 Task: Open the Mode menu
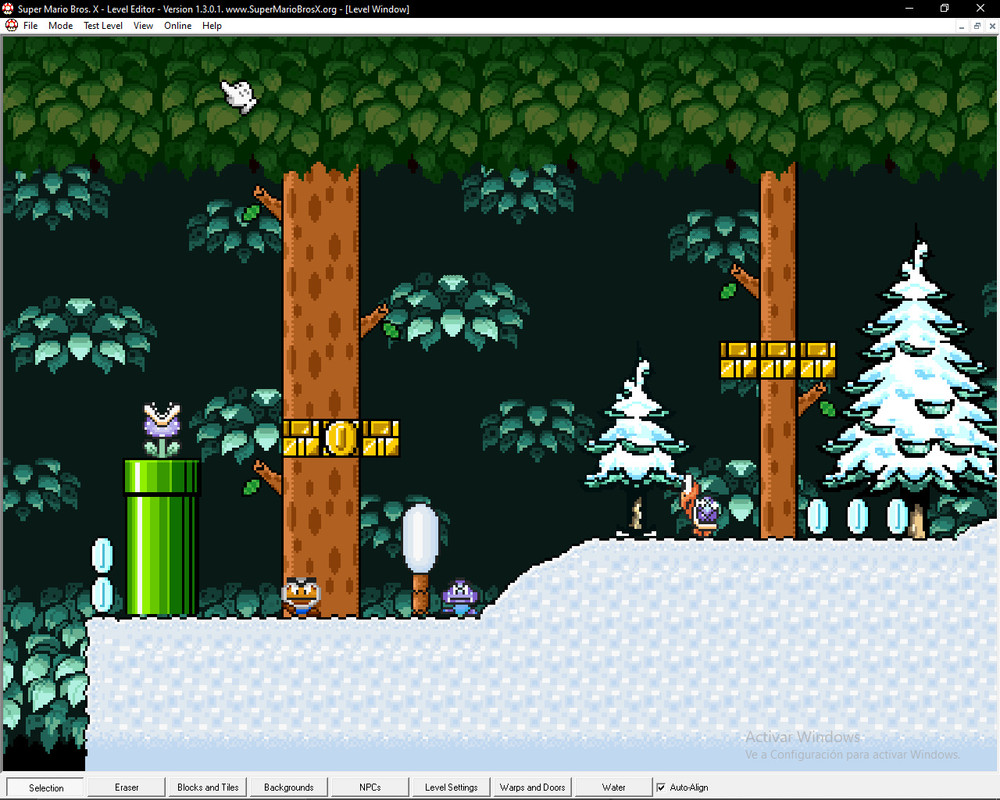tap(61, 26)
